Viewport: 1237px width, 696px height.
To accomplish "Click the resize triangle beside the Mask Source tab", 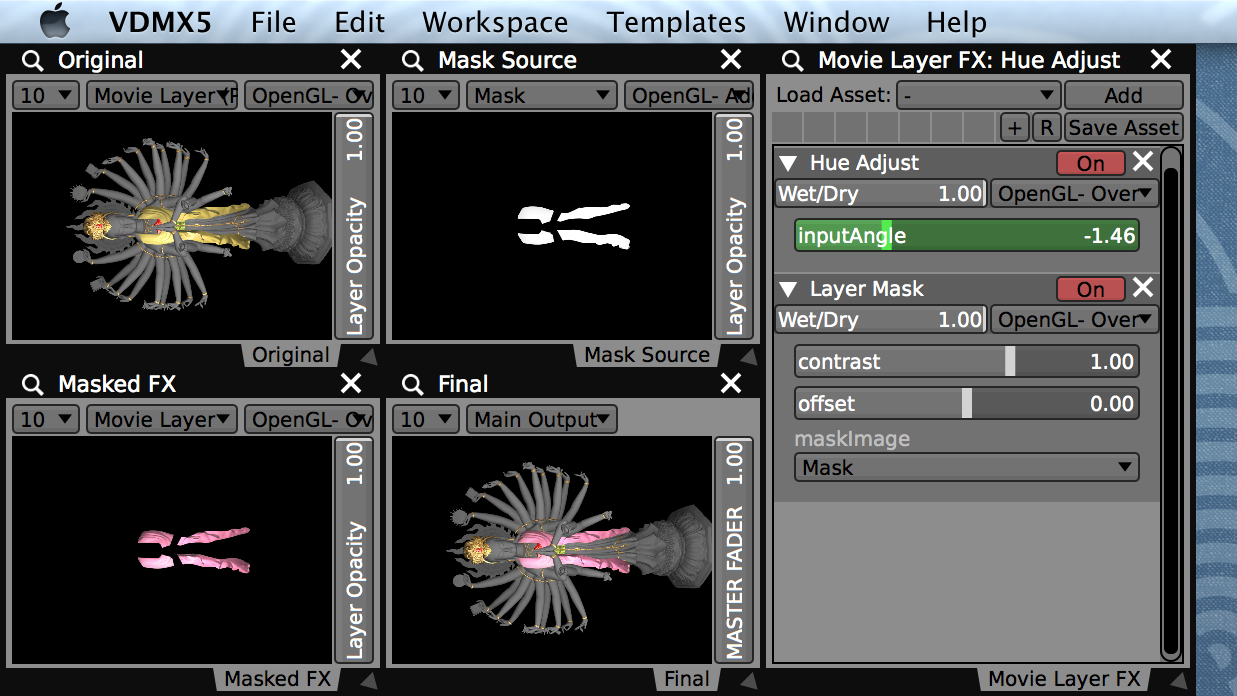I will 747,357.
